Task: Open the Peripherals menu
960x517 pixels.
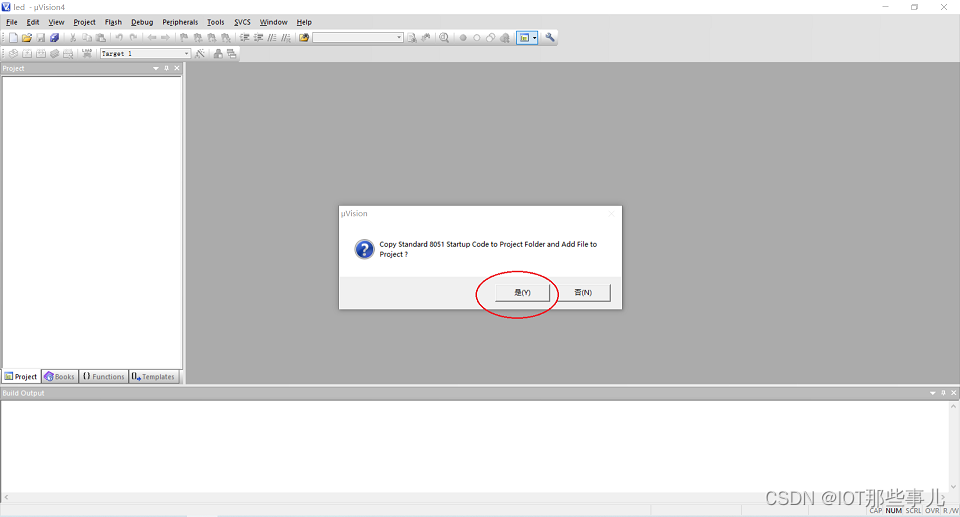Action: pyautogui.click(x=180, y=22)
